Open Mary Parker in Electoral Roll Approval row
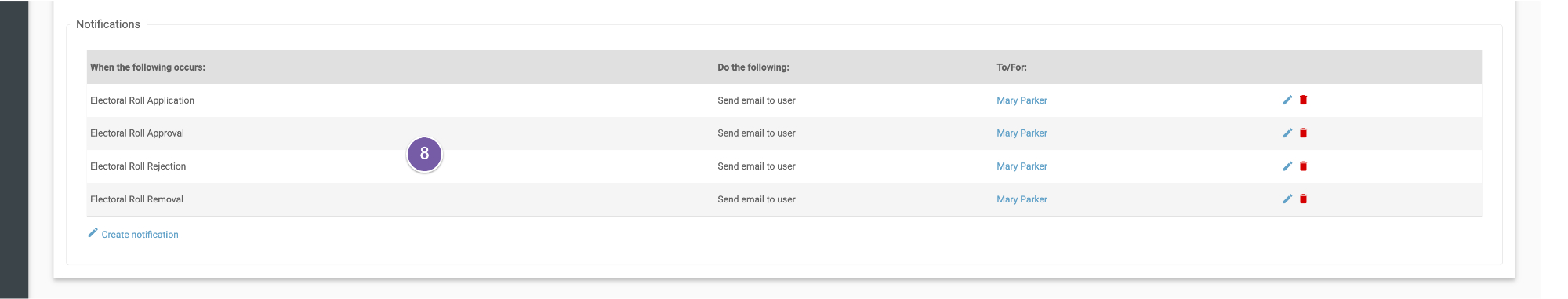Viewport: 1568px width, 299px height. pyautogui.click(x=1022, y=133)
